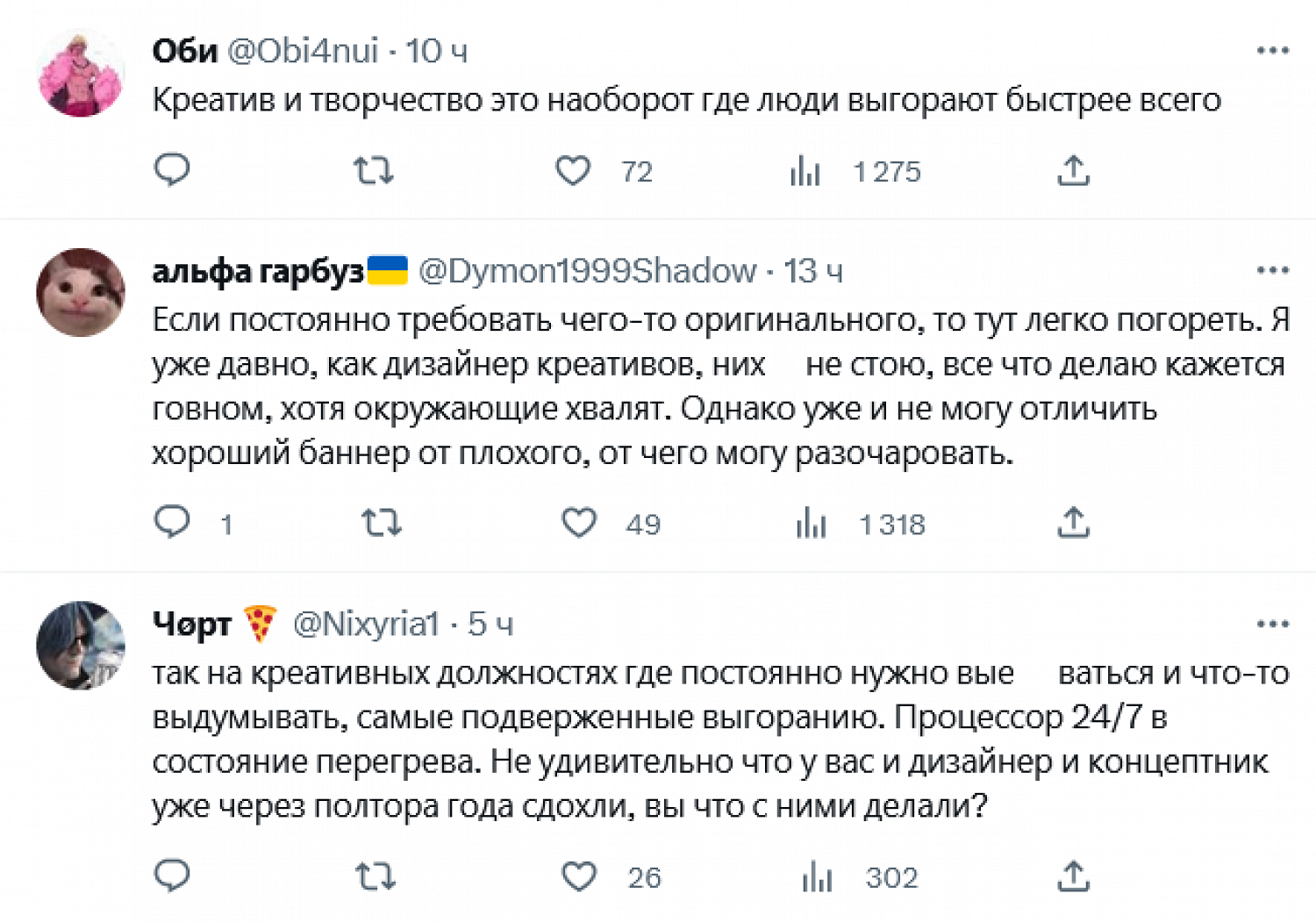
Task: Retweet the post by @Dymon1999Shadow
Action: click(382, 523)
